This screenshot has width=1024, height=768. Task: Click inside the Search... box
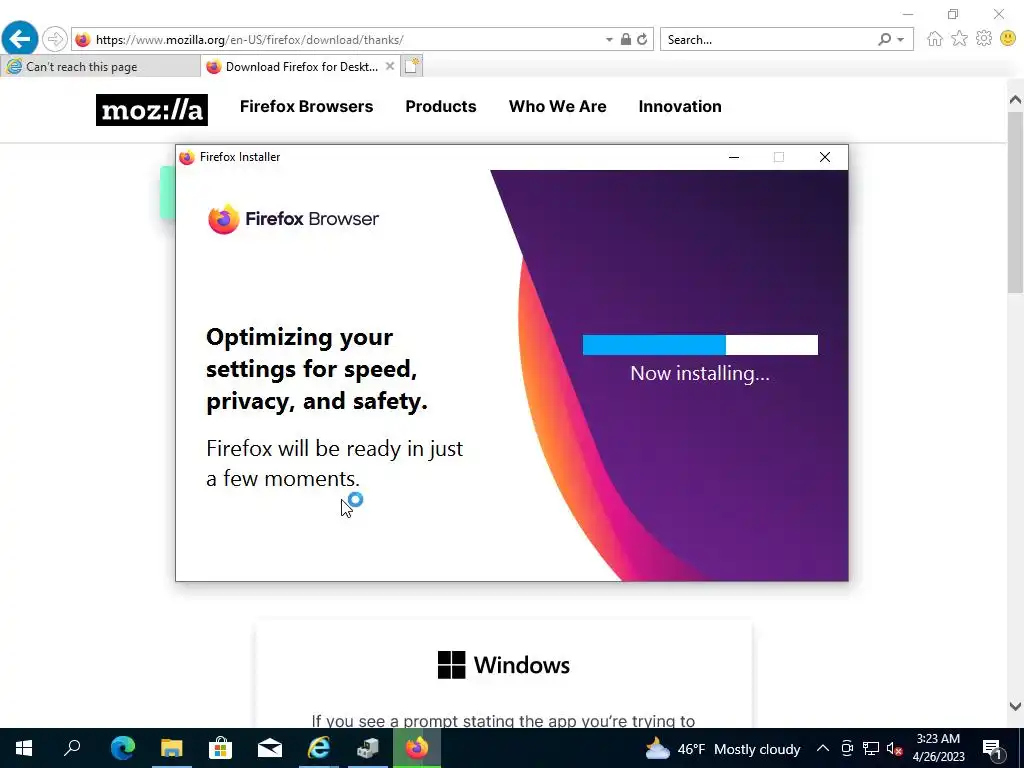pos(769,40)
